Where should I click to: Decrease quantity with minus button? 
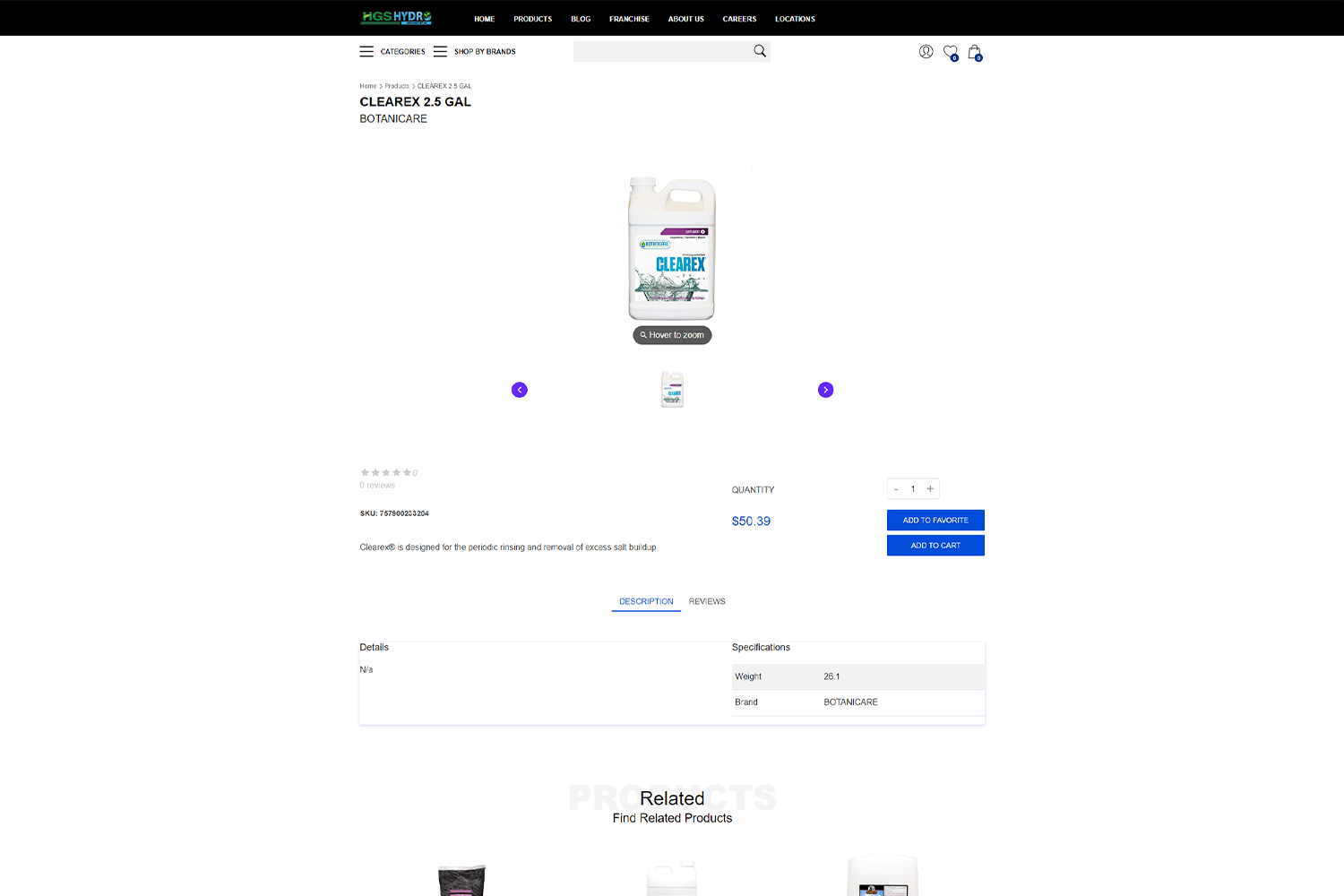pyautogui.click(x=896, y=489)
